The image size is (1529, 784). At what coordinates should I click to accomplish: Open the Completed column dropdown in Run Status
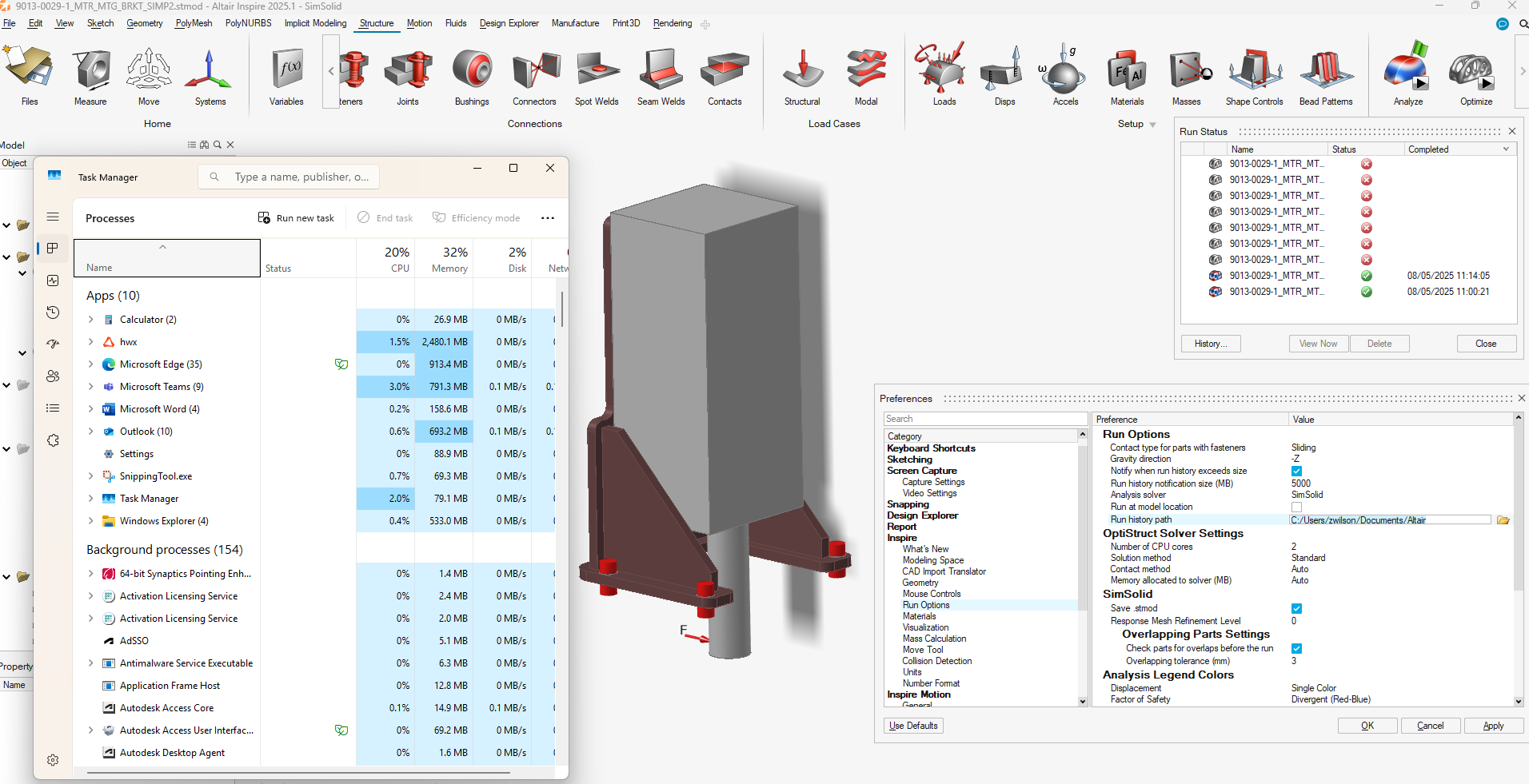[1506, 149]
